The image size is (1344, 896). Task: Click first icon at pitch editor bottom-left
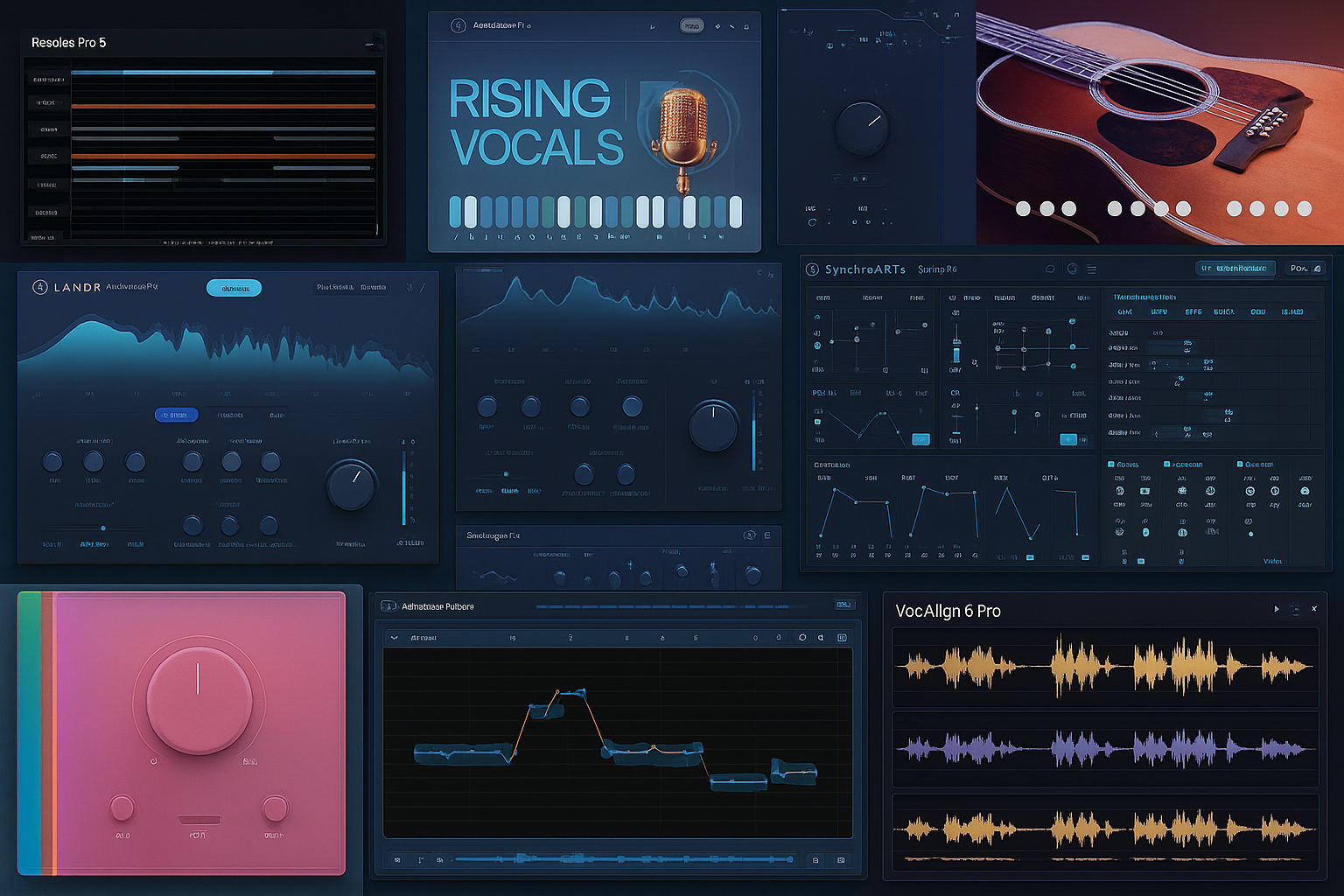coord(397,860)
